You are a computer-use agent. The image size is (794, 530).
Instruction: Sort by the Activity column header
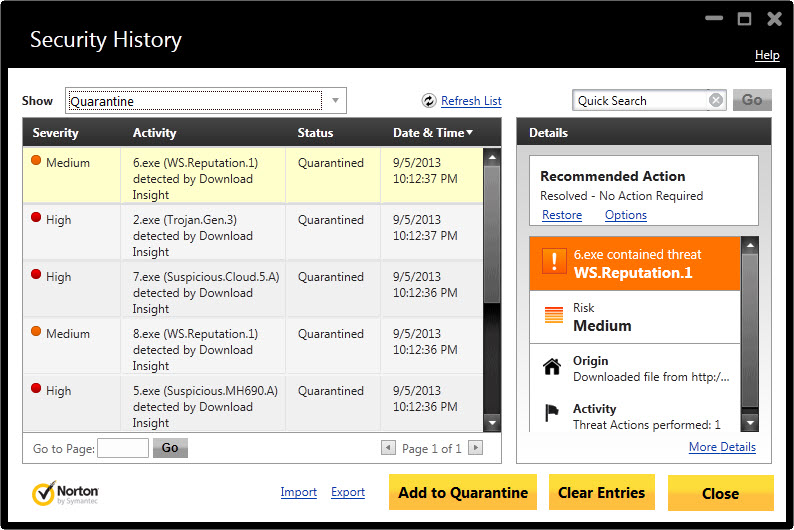[x=154, y=133]
